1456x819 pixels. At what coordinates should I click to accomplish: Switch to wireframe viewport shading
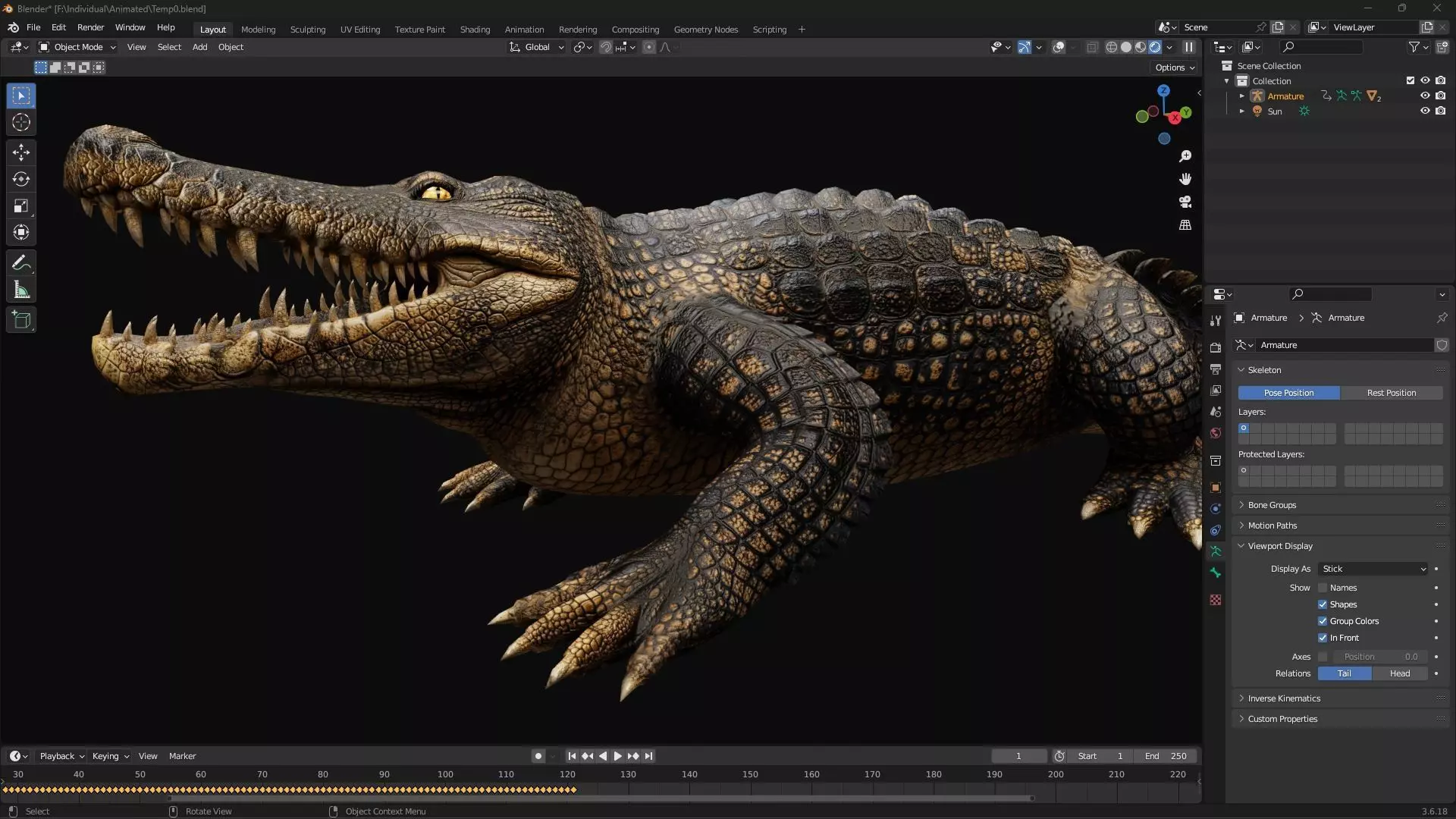point(1112,47)
